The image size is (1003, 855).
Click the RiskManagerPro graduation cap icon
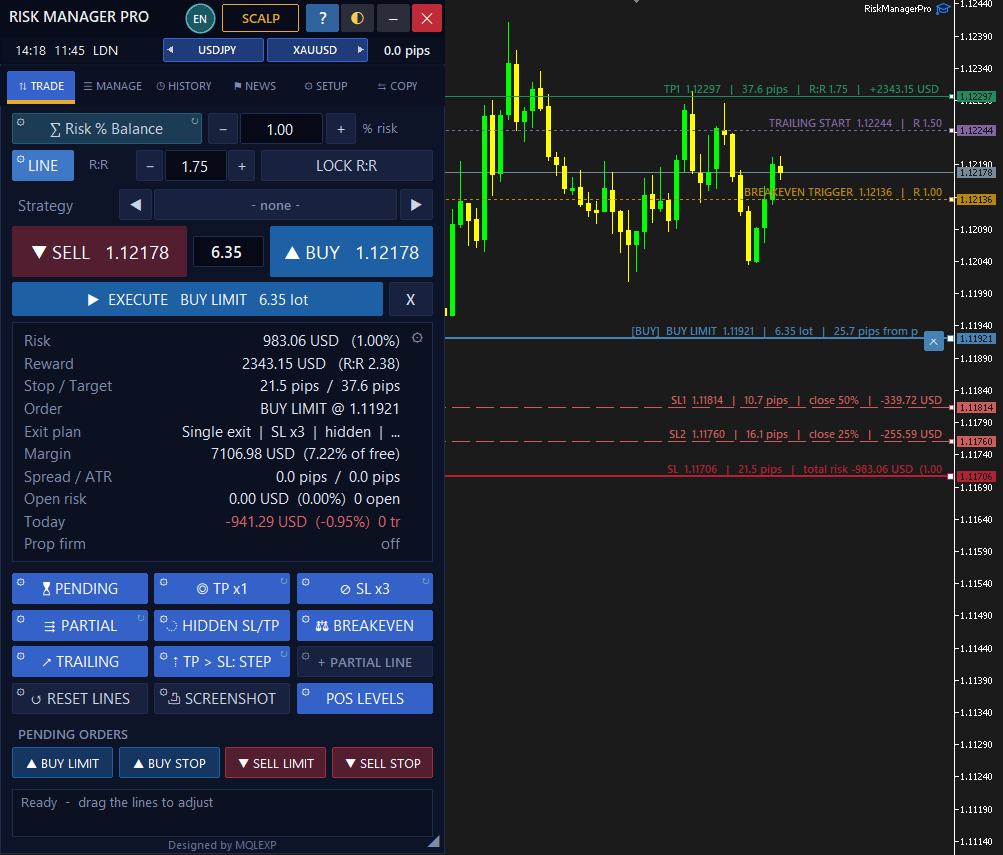(x=943, y=9)
